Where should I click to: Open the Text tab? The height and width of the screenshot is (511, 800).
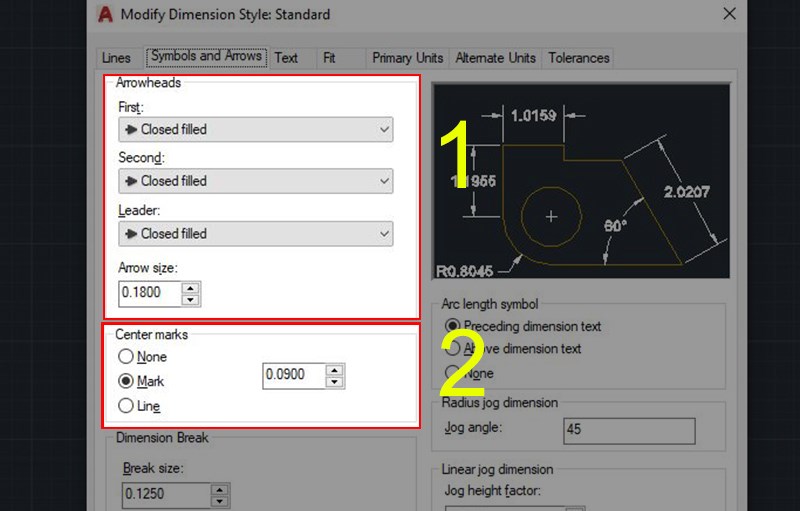coord(286,58)
